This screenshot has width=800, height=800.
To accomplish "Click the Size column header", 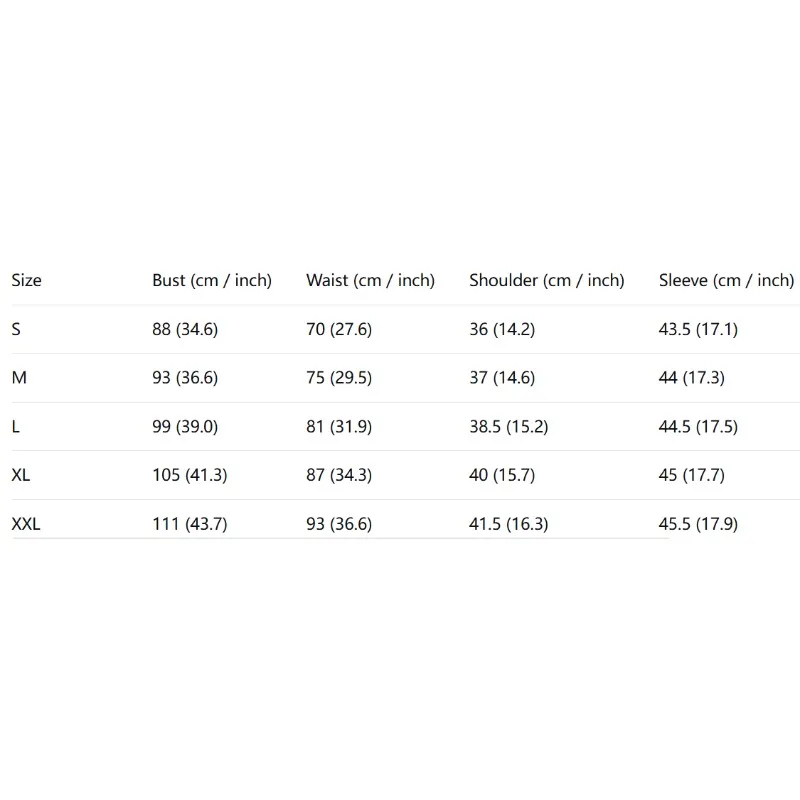I will (27, 280).
